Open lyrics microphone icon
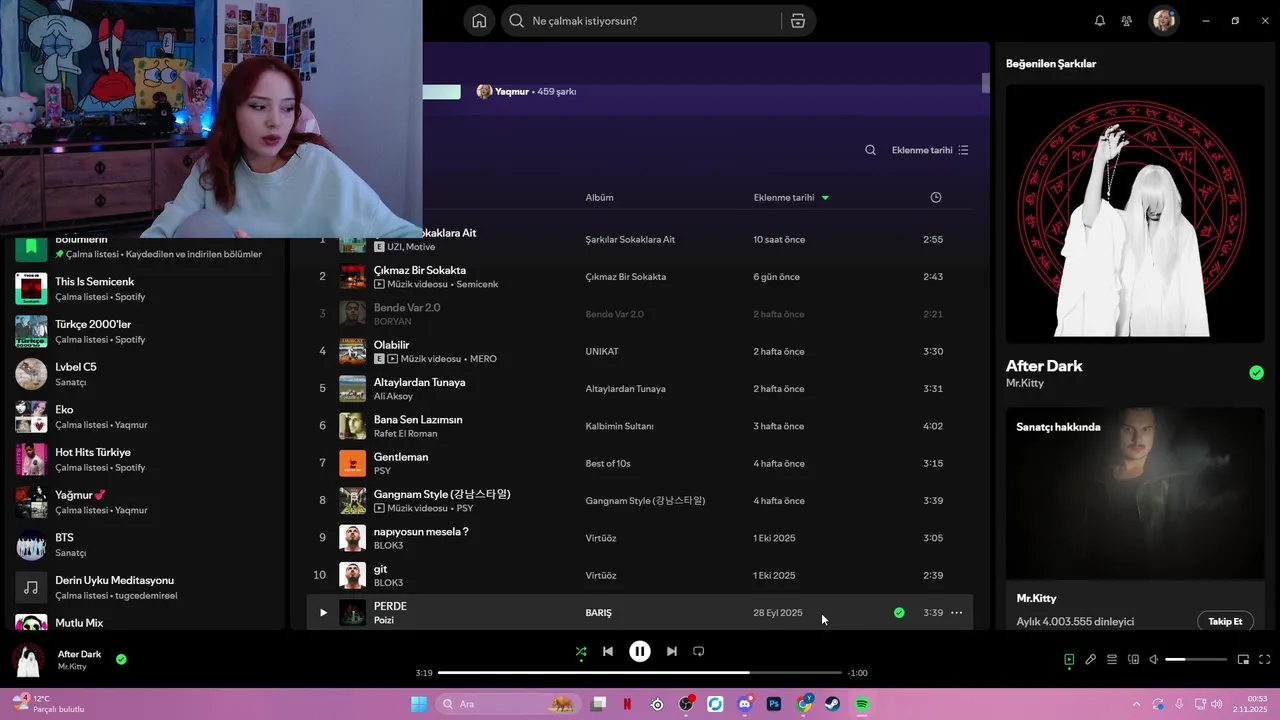The height and width of the screenshot is (720, 1280). click(1091, 660)
